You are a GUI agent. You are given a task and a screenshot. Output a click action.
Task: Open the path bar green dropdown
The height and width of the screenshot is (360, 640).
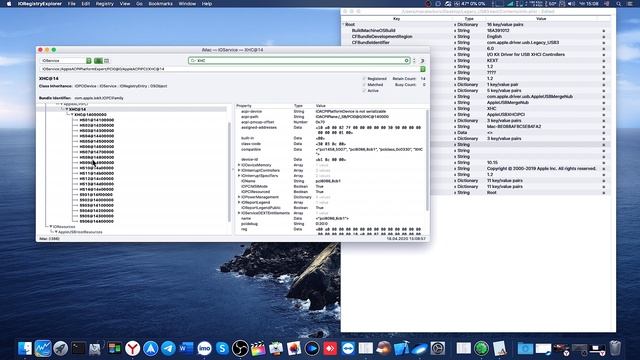click(423, 69)
